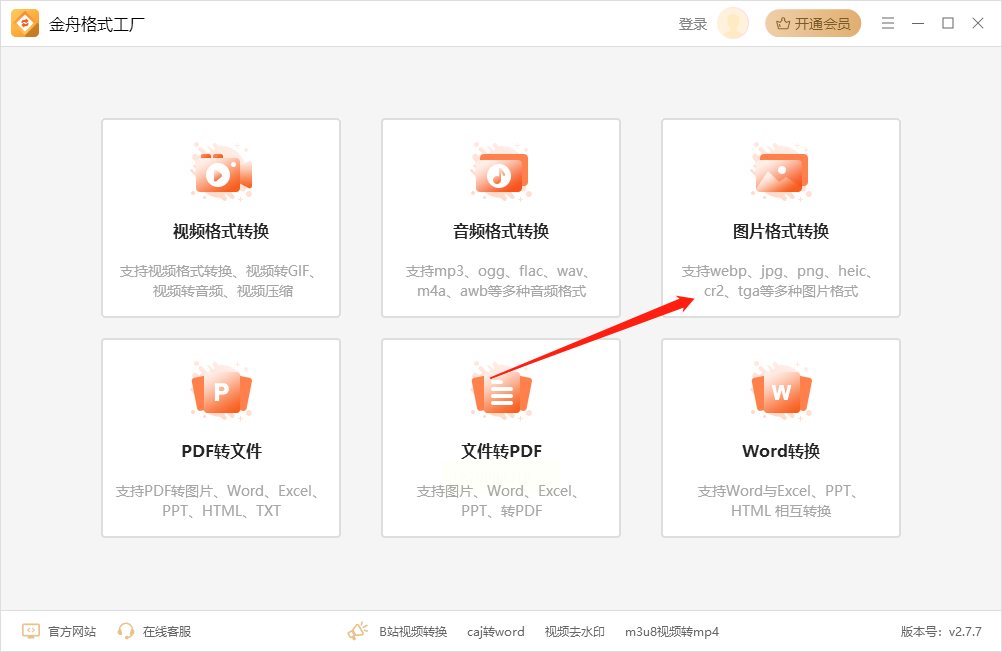
Task: Open the 视频去水印 link
Action: point(574,632)
